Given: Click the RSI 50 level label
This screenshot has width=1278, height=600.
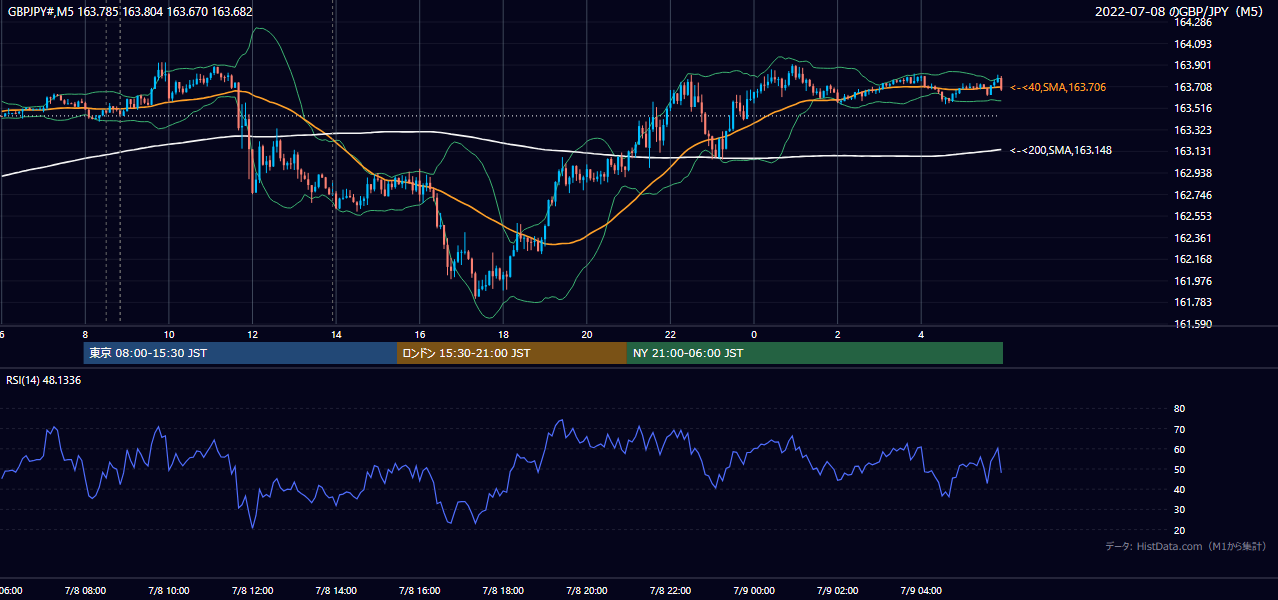Looking at the screenshot, I should (1179, 469).
